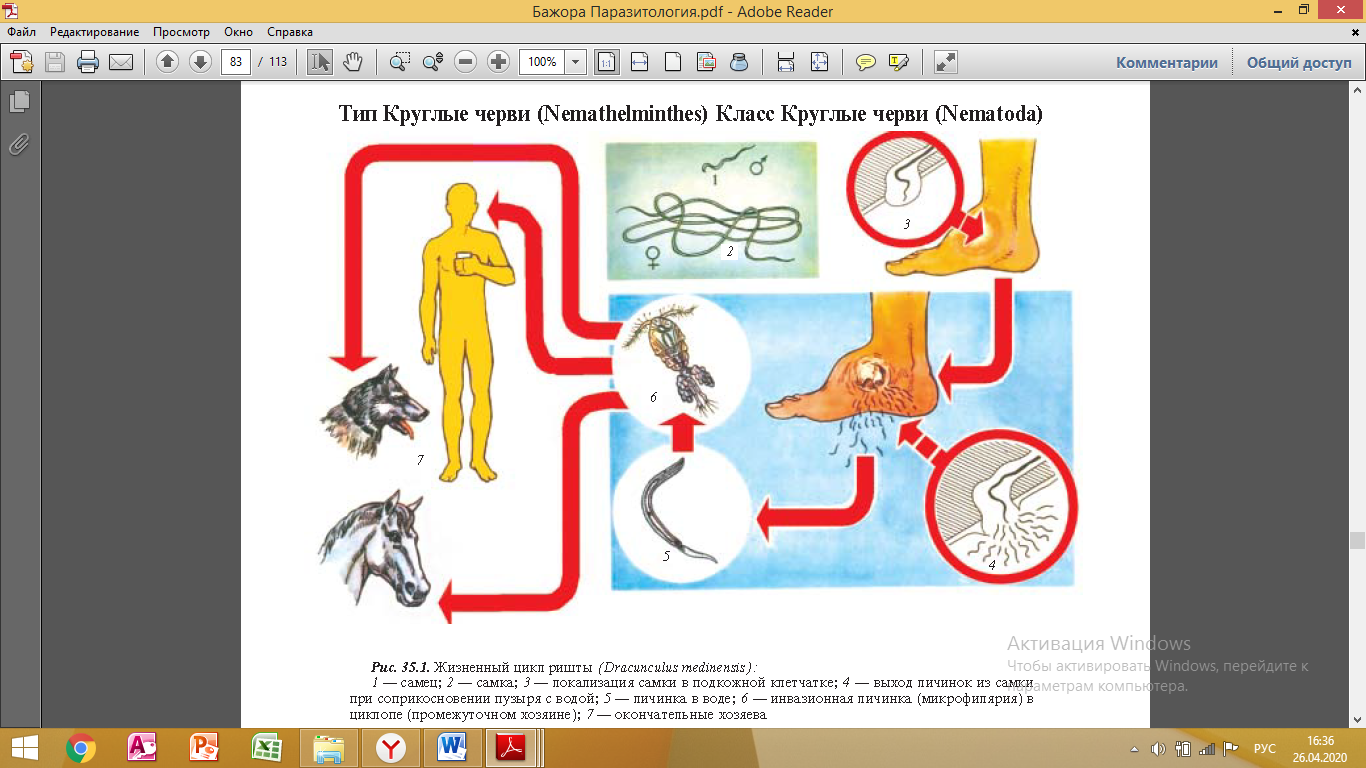The height and width of the screenshot is (768, 1366).
Task: Show page thumbnails side panel
Action: [20, 102]
